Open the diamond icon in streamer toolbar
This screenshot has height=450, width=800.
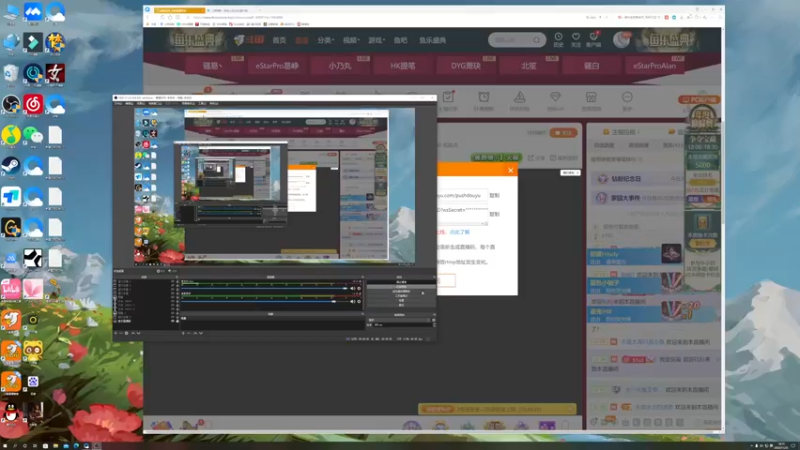pyautogui.click(x=555, y=97)
